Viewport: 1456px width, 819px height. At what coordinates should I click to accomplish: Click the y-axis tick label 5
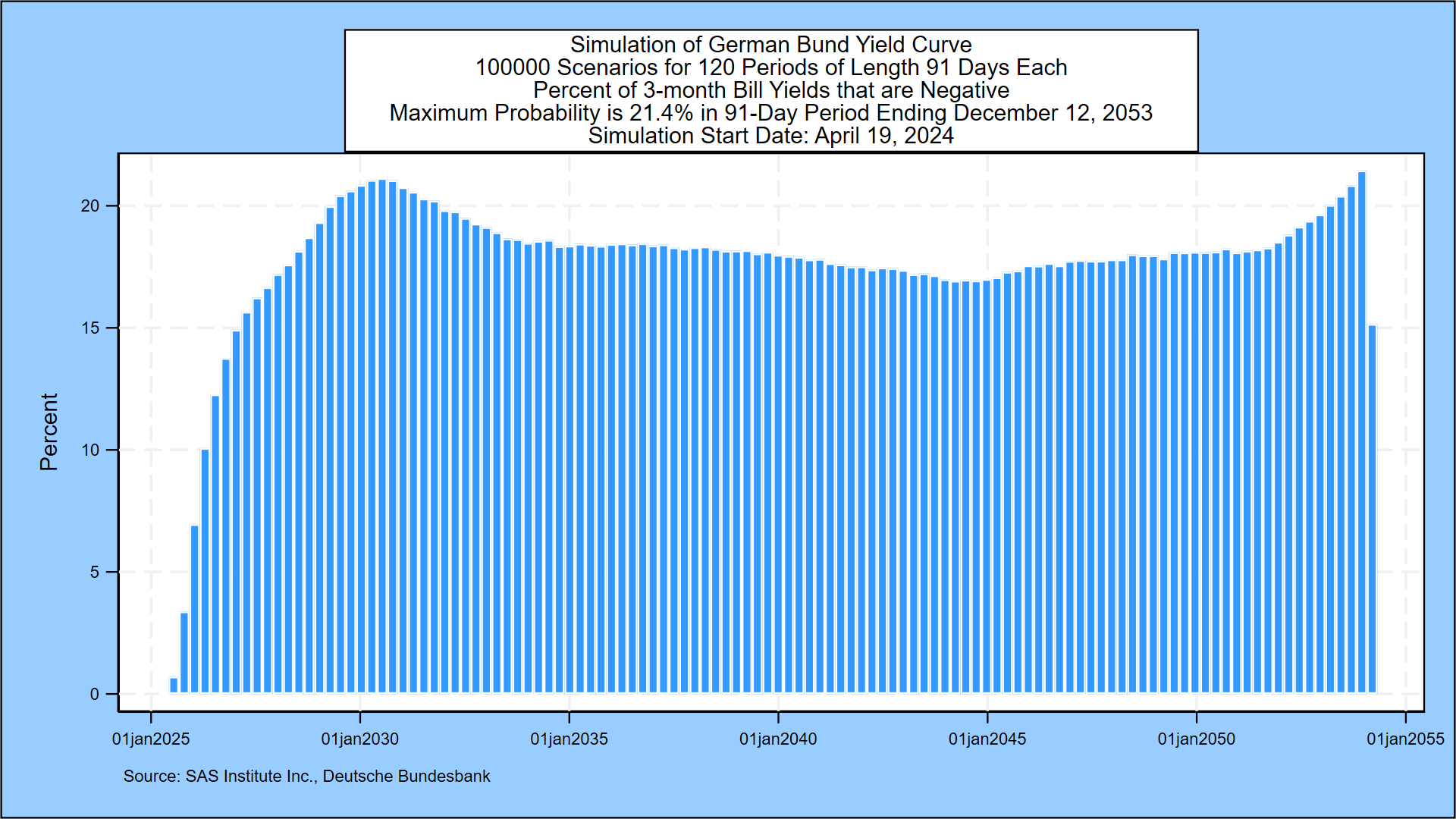pos(95,573)
